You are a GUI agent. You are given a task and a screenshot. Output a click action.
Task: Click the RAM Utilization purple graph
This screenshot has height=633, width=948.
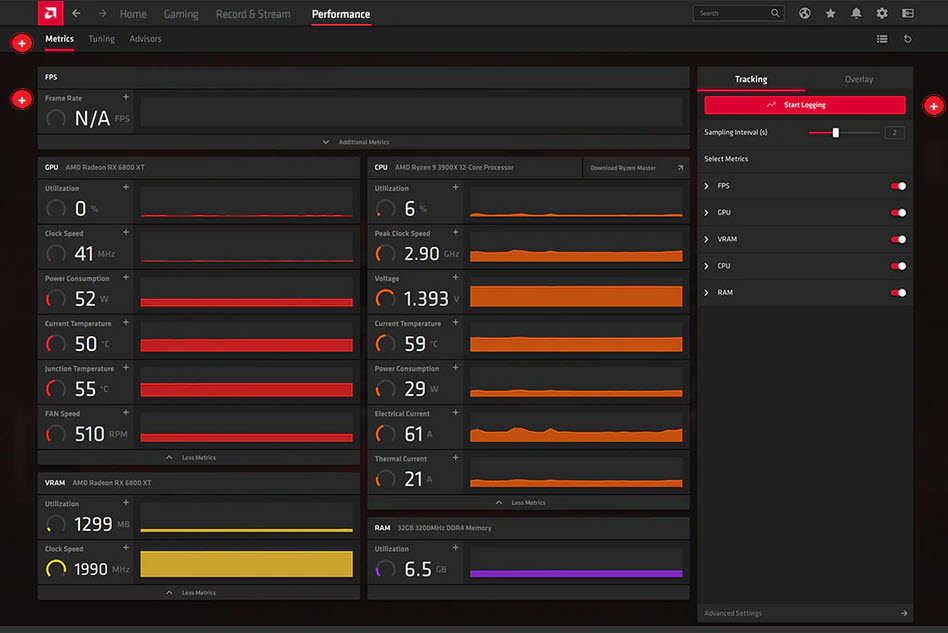tap(576, 562)
